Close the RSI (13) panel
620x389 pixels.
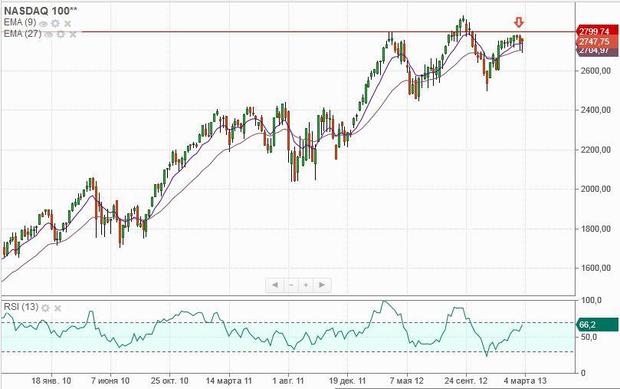click(58, 308)
